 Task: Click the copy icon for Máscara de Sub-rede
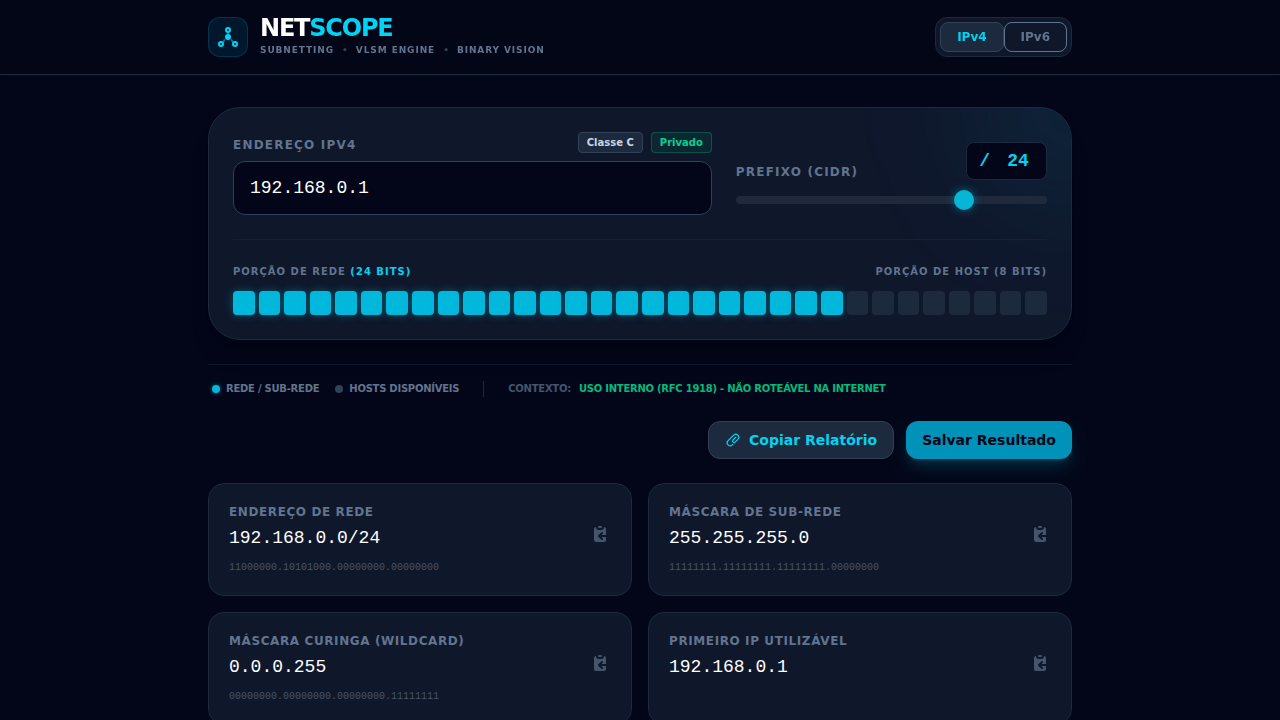pyautogui.click(x=1040, y=535)
